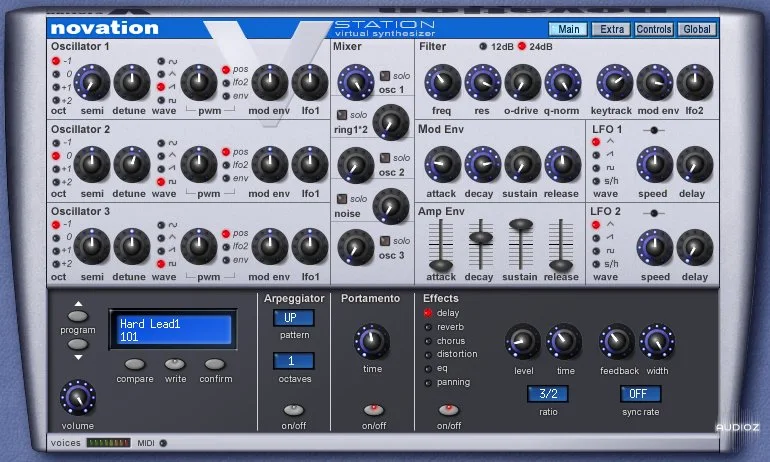Click the Filter keytrack knob
Viewport: 770px width, 462px height.
tap(614, 82)
